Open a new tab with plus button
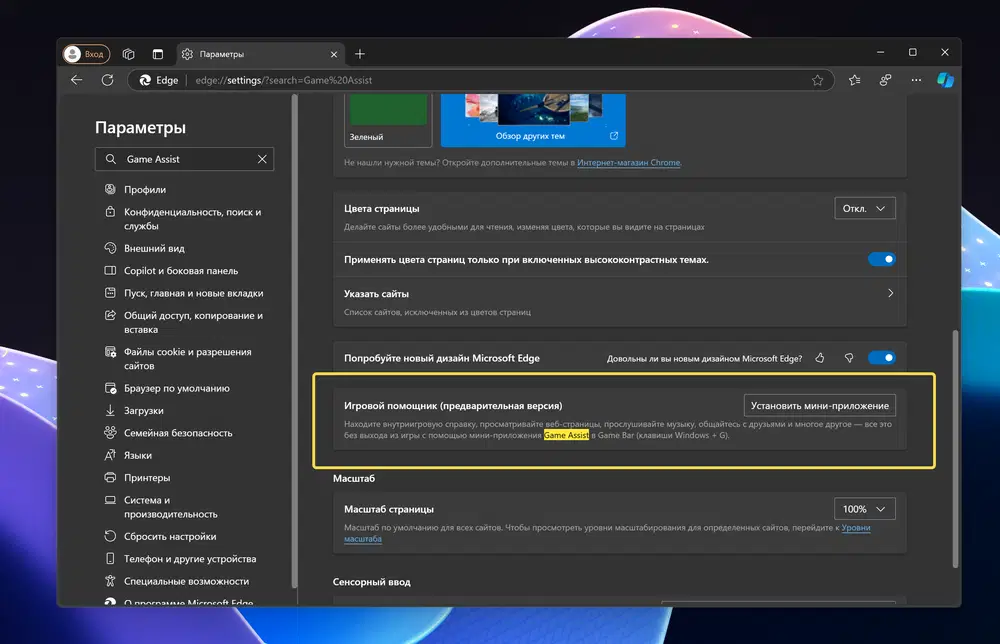 [360, 54]
